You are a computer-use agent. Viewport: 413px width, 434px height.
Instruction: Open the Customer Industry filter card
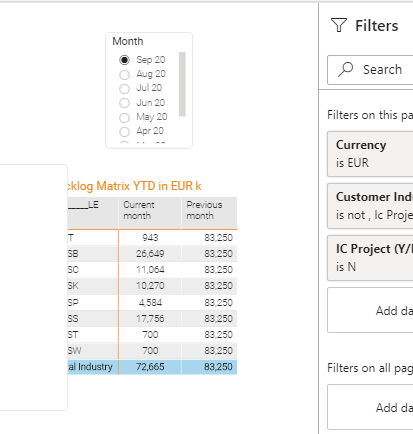tap(370, 206)
